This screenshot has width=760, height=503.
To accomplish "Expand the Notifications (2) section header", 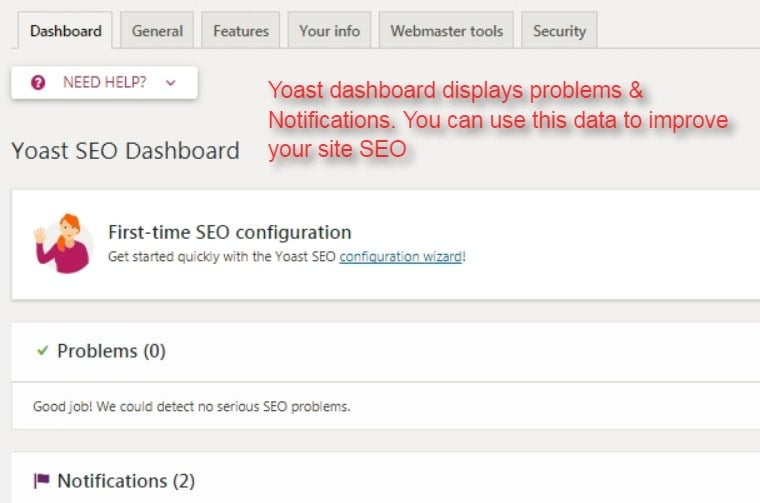I will [x=386, y=480].
